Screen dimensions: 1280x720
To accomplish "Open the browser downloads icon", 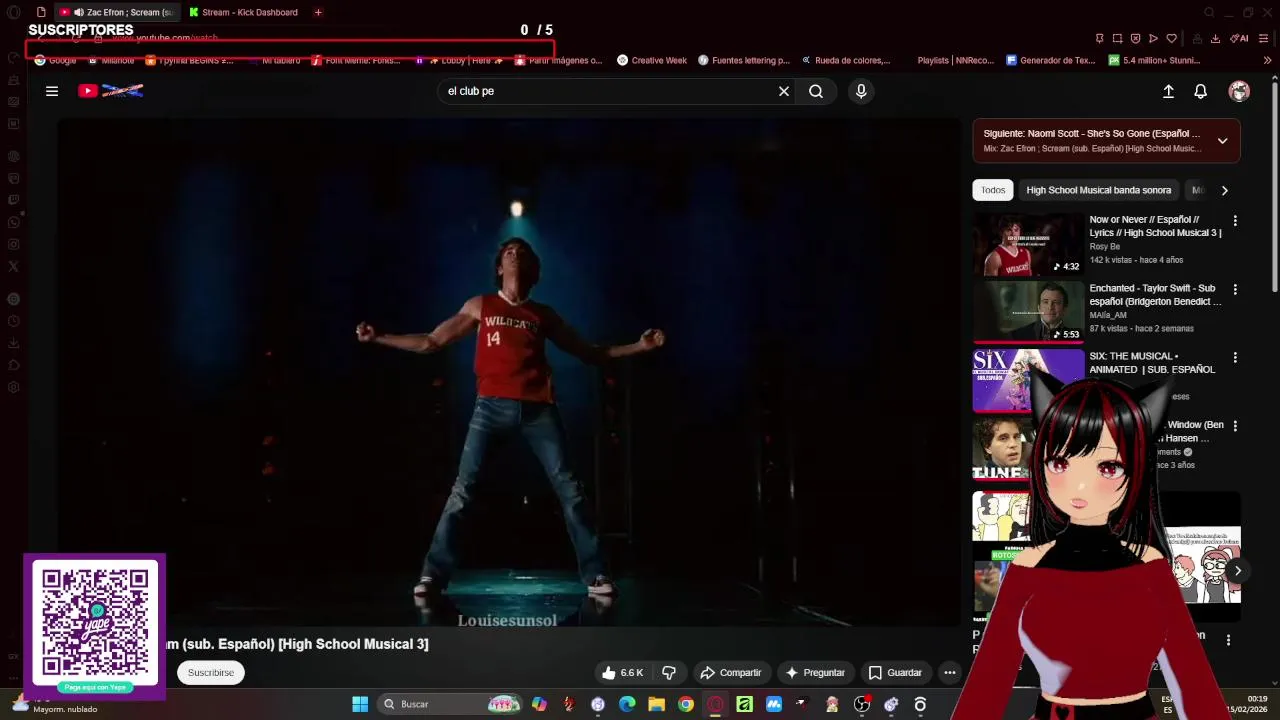I will [1215, 39].
